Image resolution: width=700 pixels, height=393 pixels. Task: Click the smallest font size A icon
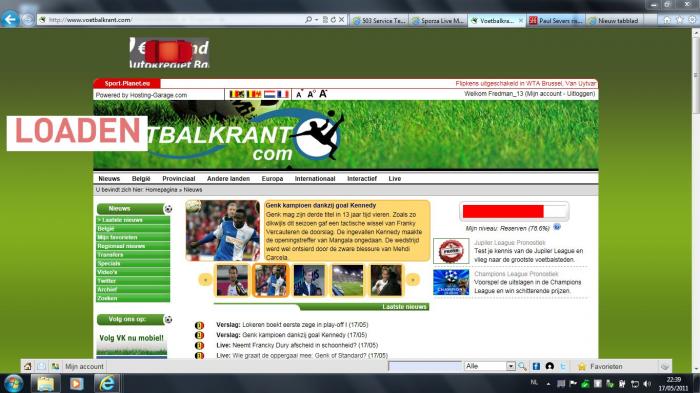tap(299, 95)
